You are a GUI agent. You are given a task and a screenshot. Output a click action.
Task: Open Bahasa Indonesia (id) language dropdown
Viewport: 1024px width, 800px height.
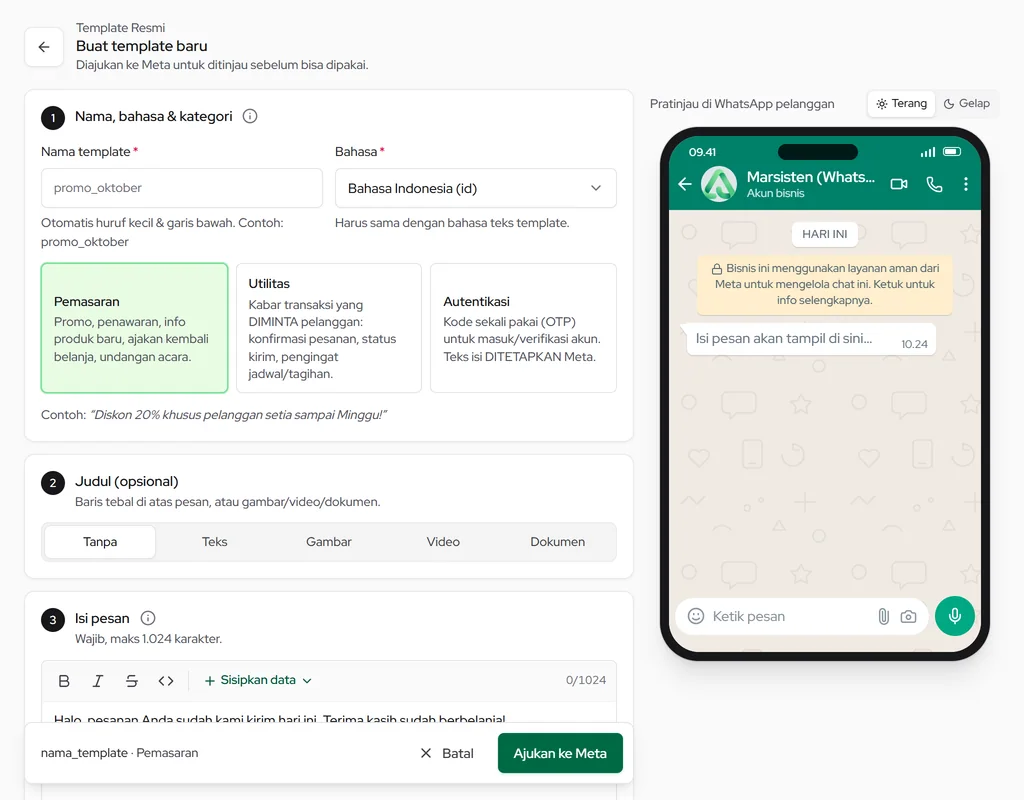(475, 188)
